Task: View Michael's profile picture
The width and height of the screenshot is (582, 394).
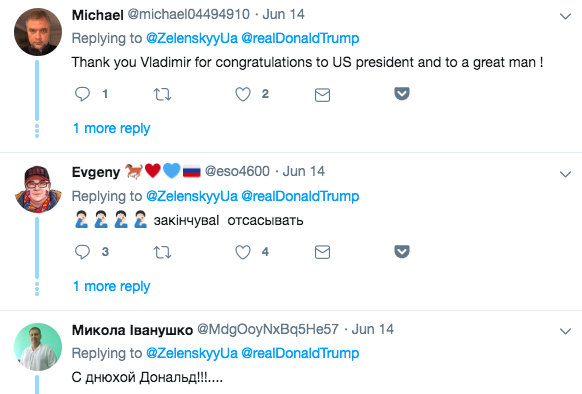Action: (38, 32)
